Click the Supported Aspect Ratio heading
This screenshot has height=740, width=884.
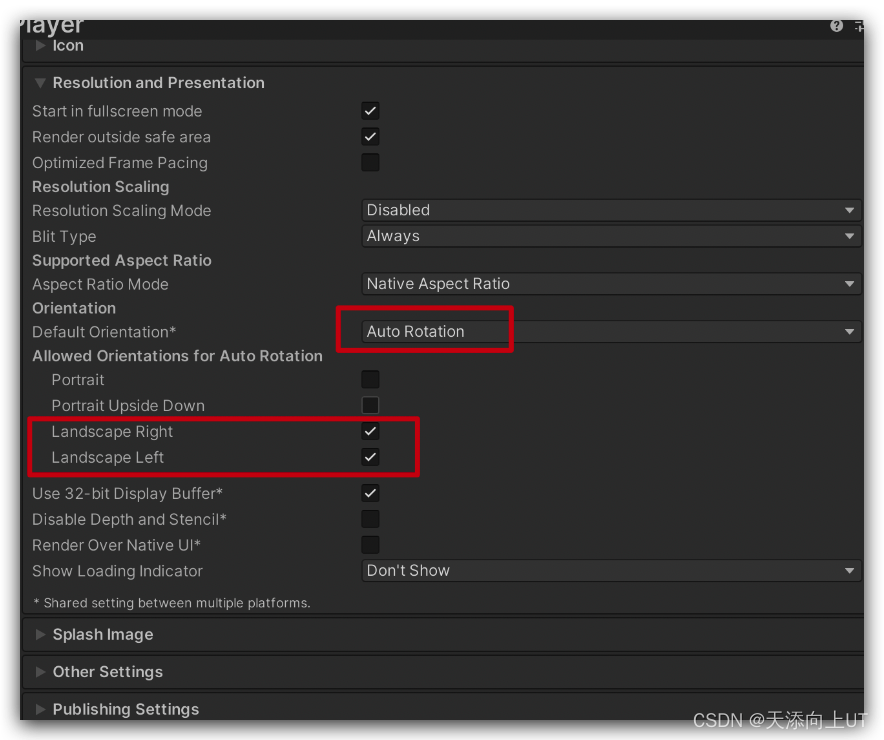122,261
